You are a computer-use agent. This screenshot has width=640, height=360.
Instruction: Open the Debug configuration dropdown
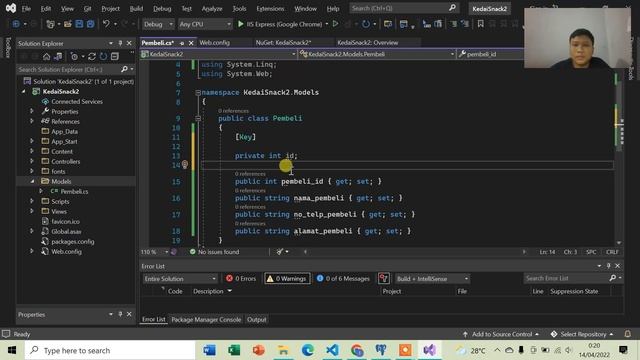[158, 24]
